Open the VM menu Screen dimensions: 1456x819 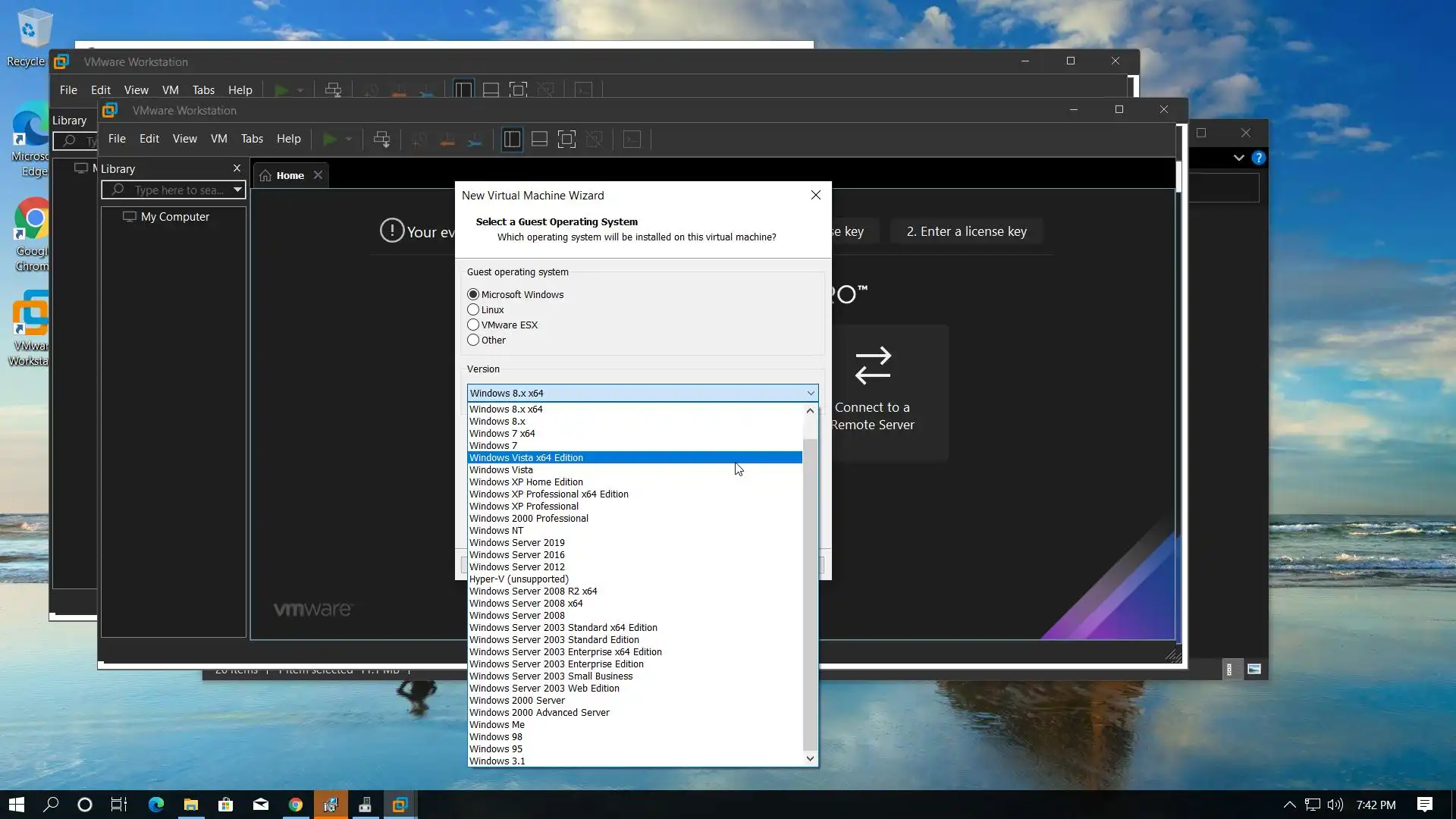coord(218,139)
